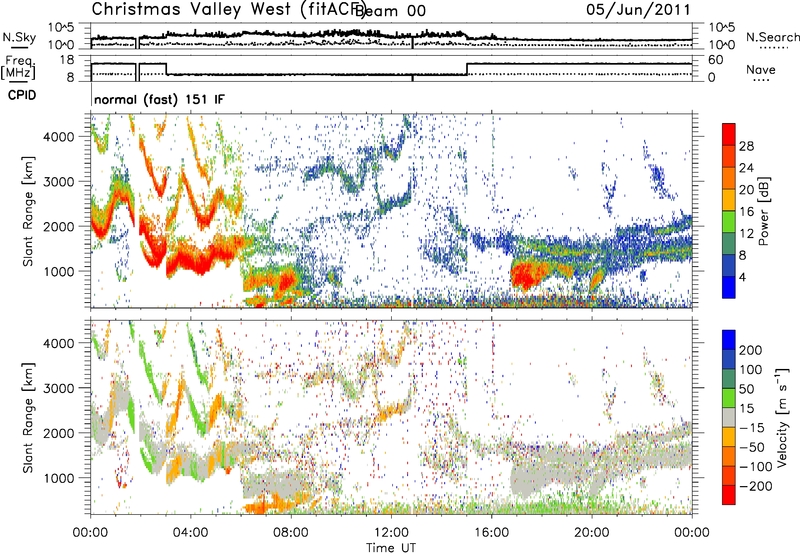Click the red 17:00 echo patch in power panel
Viewport: 800px width, 554px height.
tap(527, 275)
